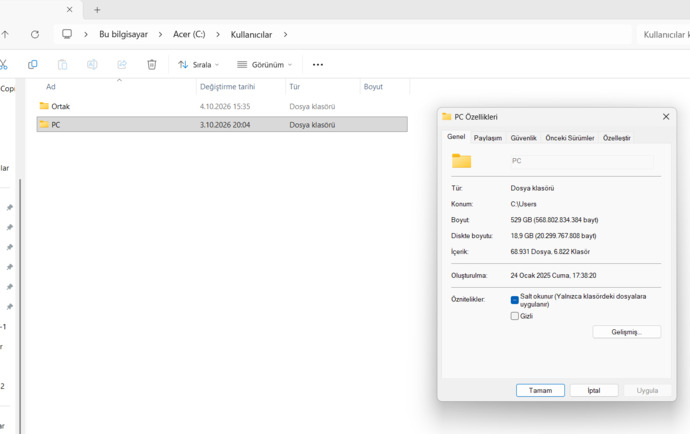Sort by the Boyut column header
The height and width of the screenshot is (434, 690).
click(373, 87)
